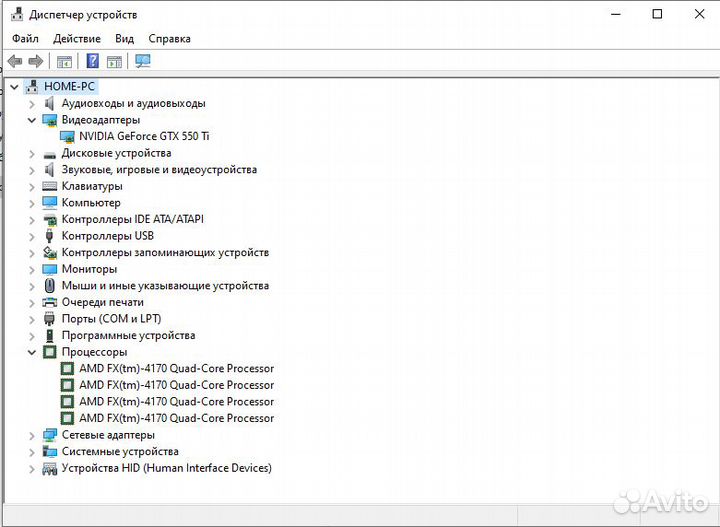Image resolution: width=720 pixels, height=527 pixels.
Task: Select the Компьютер label
Action: point(91,203)
